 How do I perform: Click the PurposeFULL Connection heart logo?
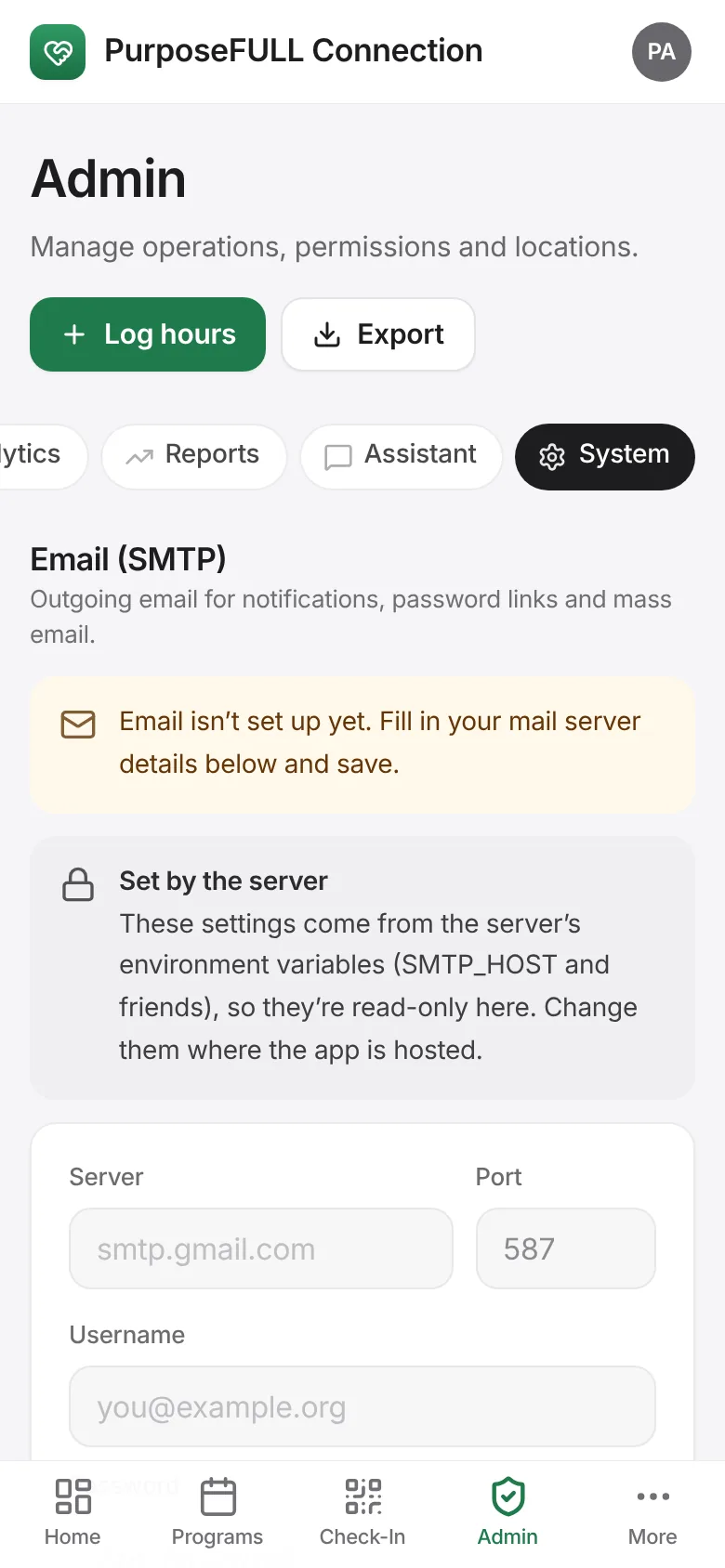tap(58, 52)
